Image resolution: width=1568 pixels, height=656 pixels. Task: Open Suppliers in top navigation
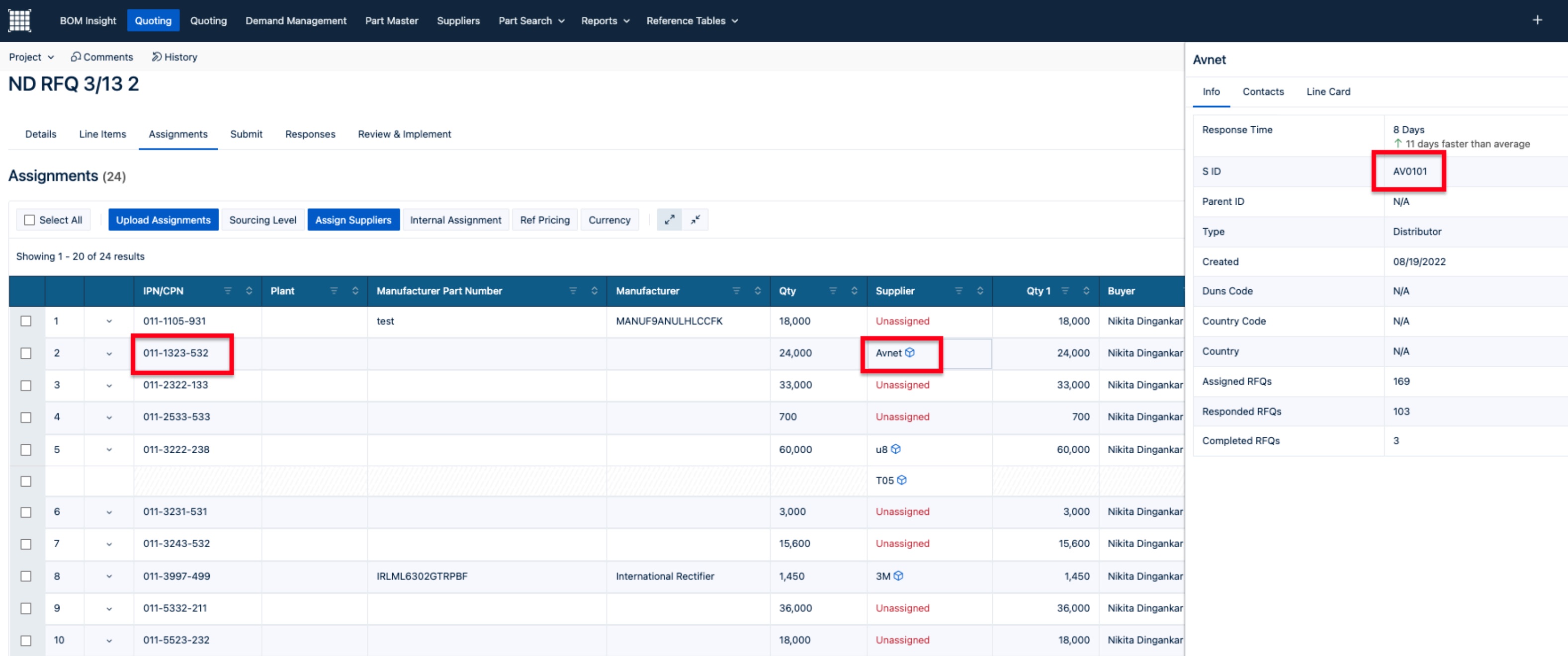(x=458, y=20)
